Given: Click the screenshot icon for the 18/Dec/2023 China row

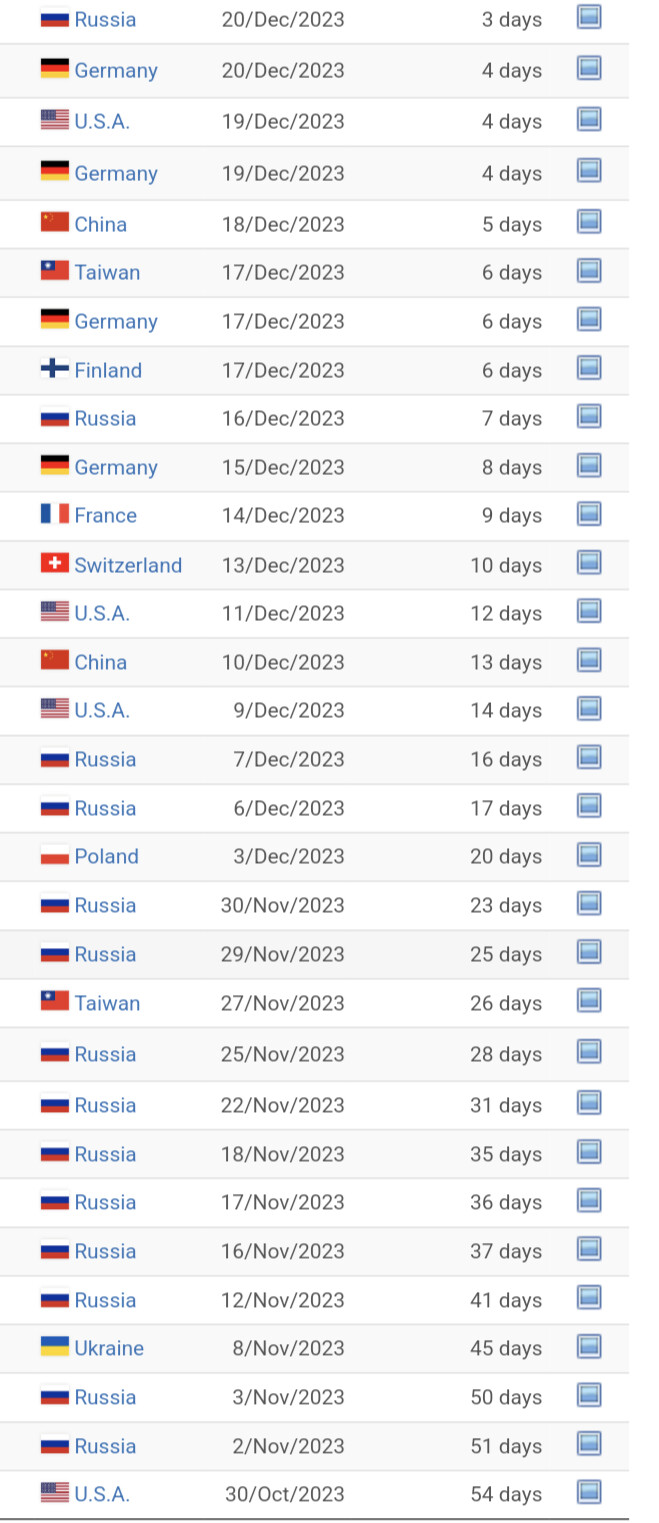Looking at the screenshot, I should (589, 223).
